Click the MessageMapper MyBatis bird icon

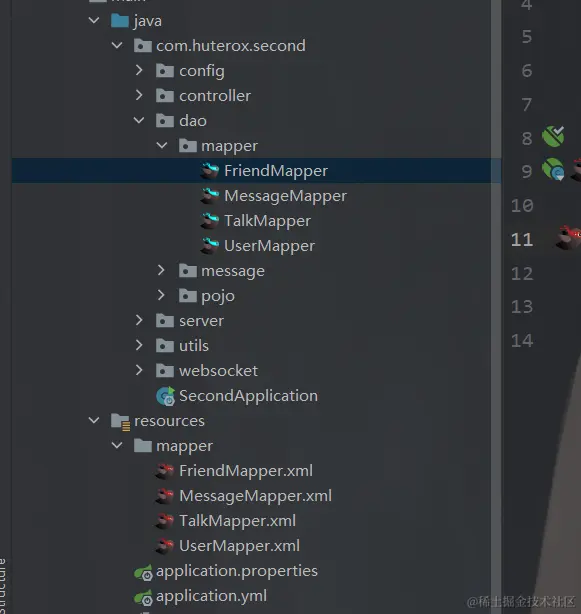(x=209, y=196)
